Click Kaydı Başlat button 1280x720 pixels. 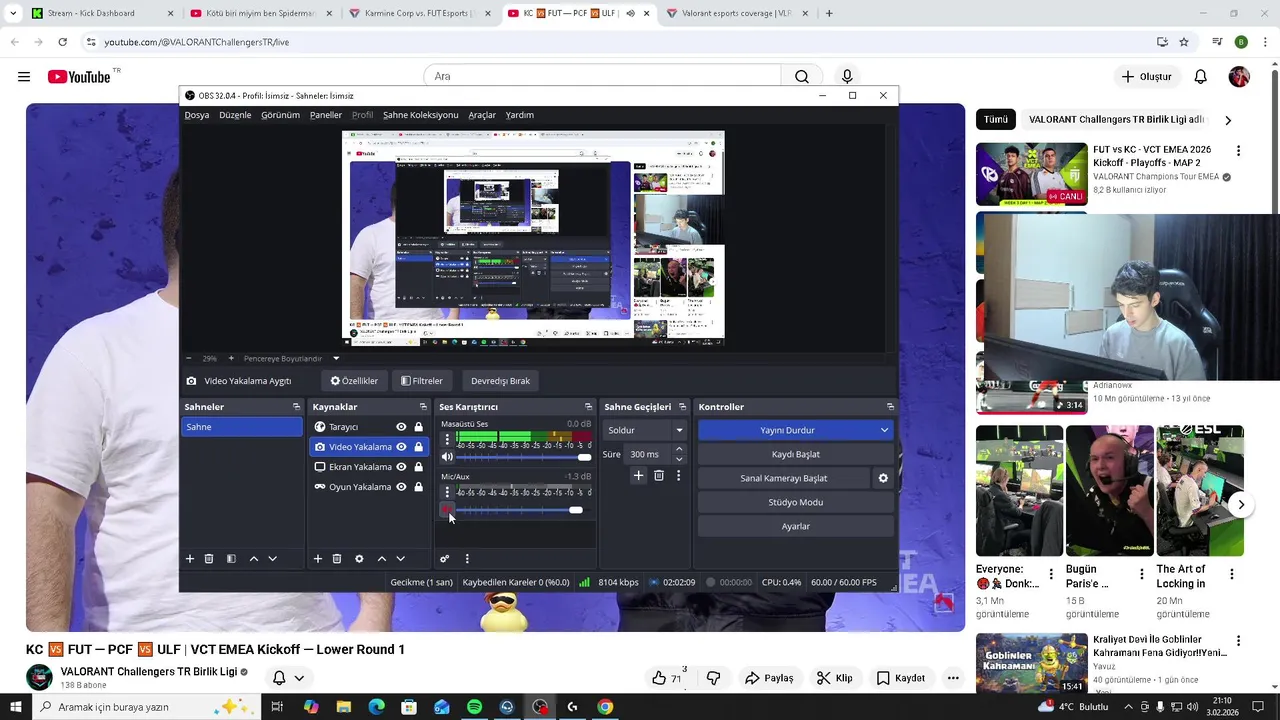pos(795,454)
